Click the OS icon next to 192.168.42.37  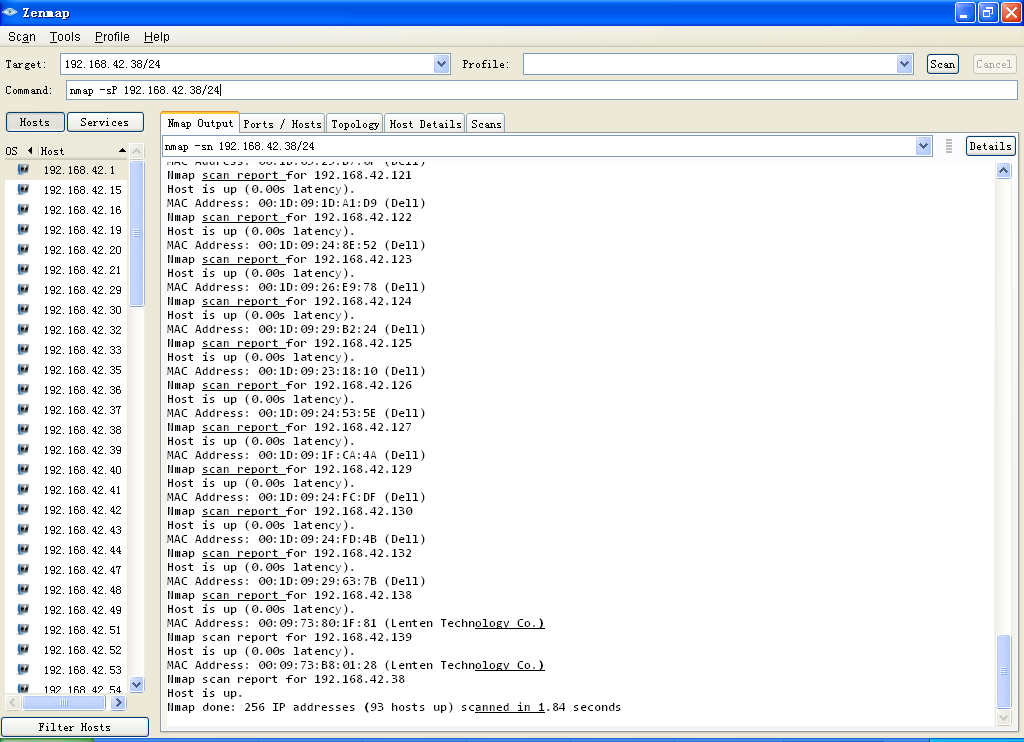click(23, 410)
